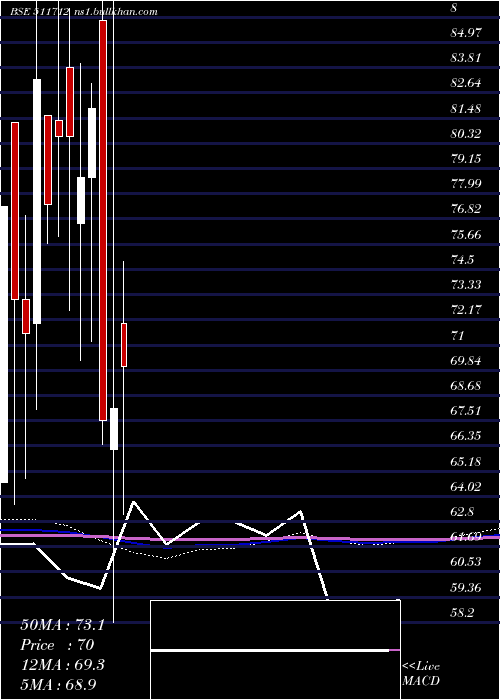Click the 68.68 price axis label
This screenshot has height=700, width=500.
(466, 385)
